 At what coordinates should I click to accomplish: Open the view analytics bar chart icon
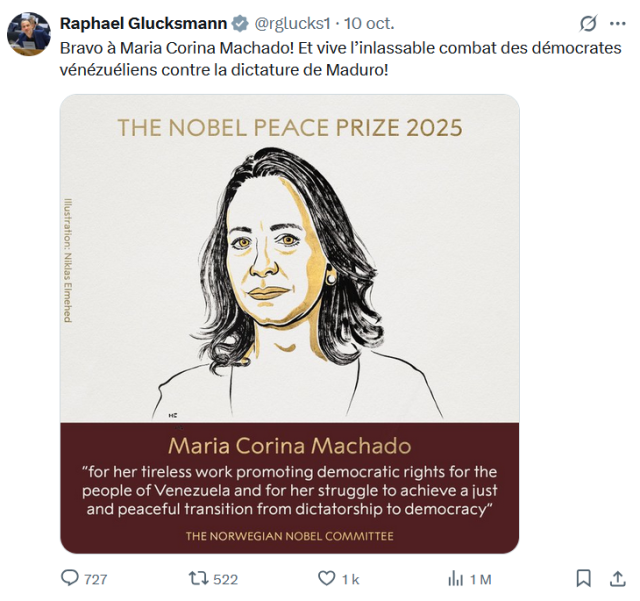pyautogui.click(x=455, y=578)
